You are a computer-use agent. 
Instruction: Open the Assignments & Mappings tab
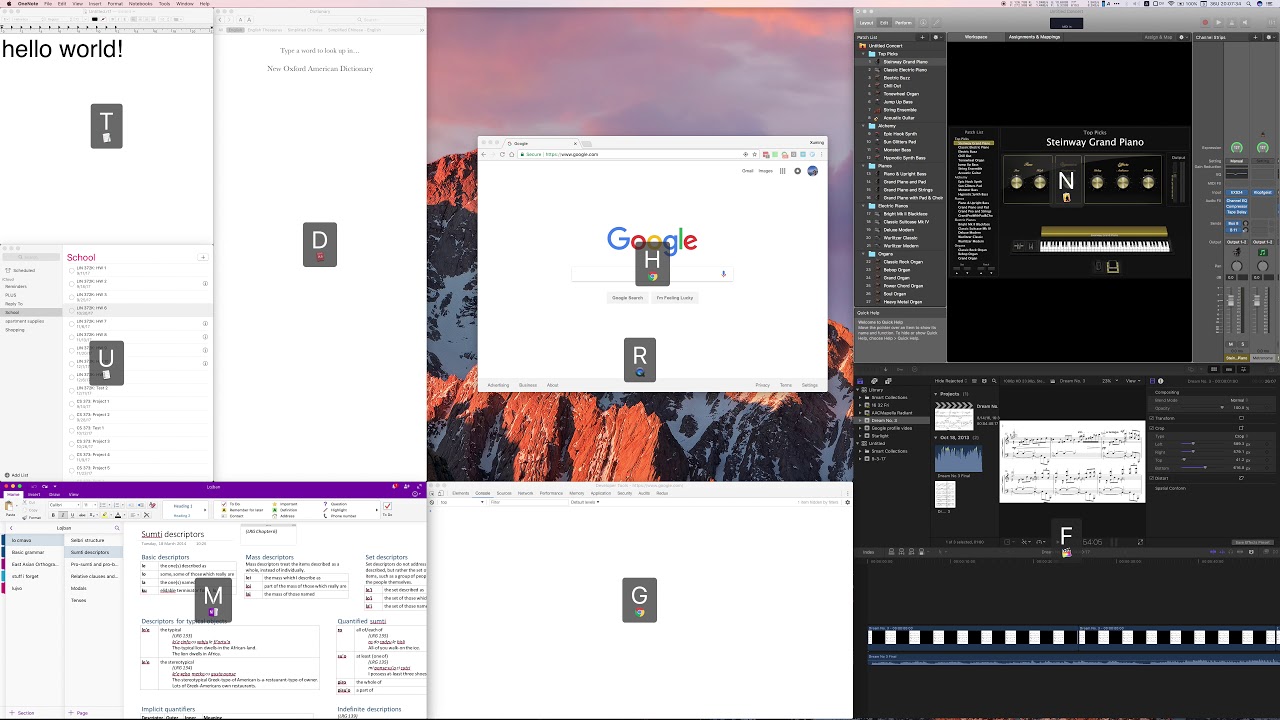(1034, 37)
